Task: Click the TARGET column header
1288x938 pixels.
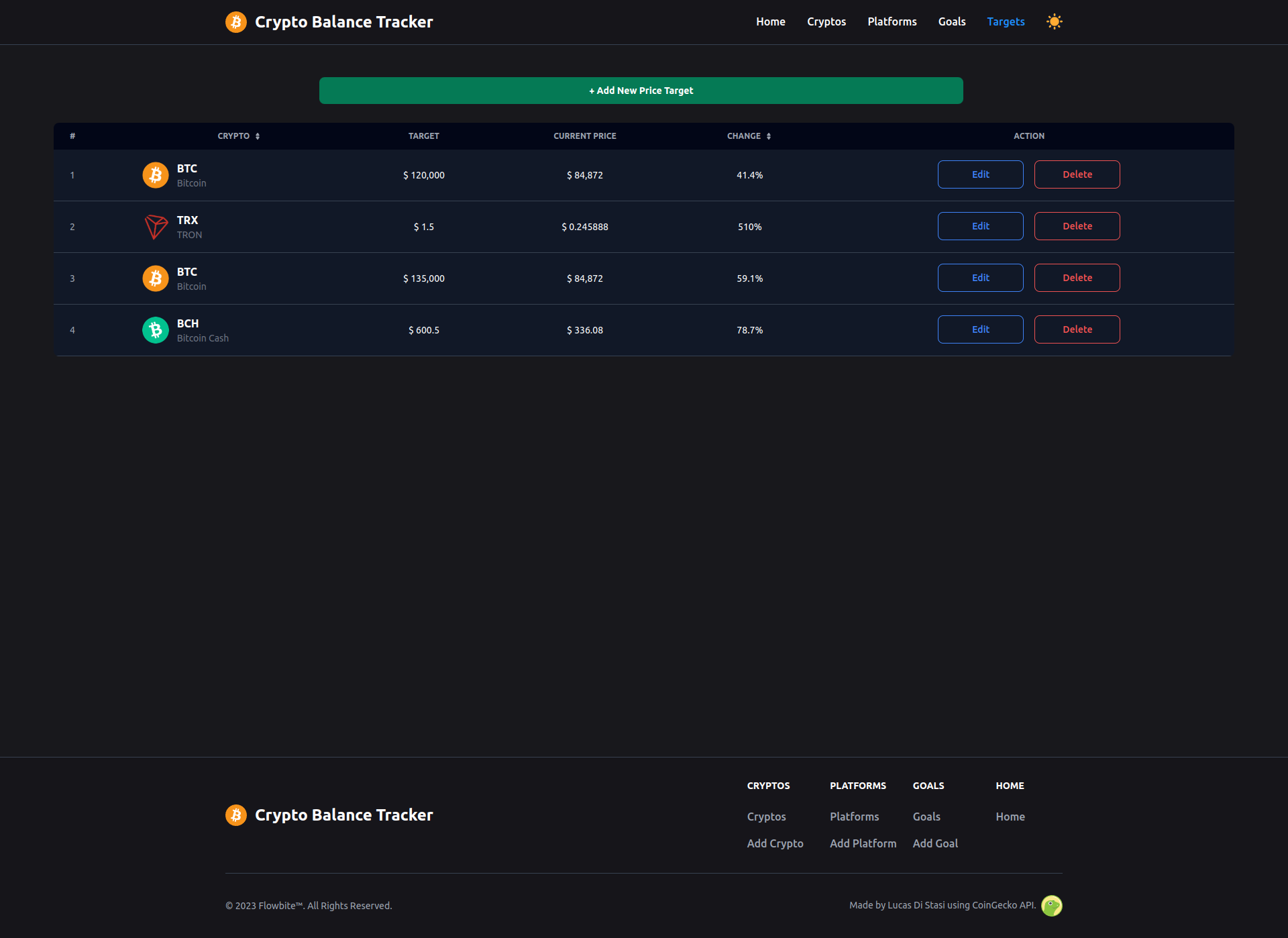Action: (424, 136)
